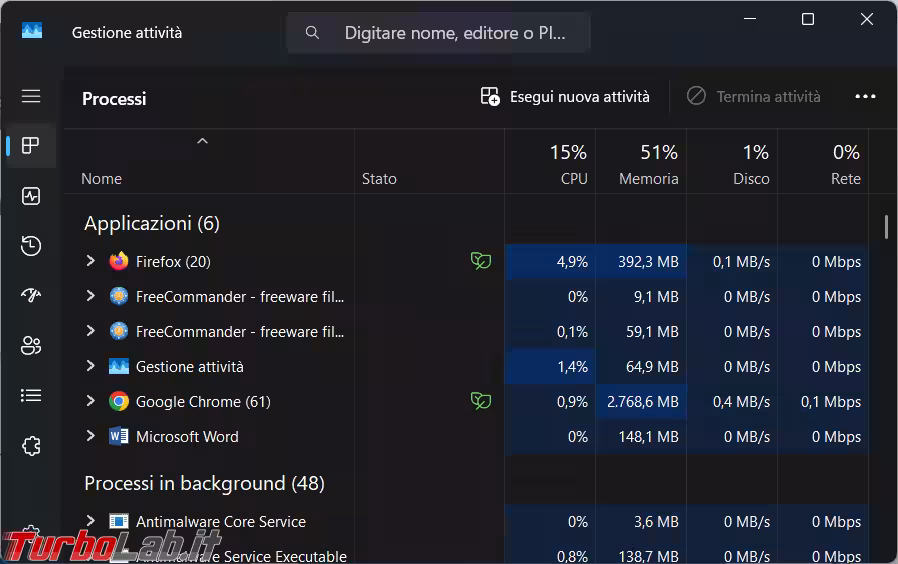The width and height of the screenshot is (898, 564).
Task: Expand the Microsoft Word process entry
Action: click(90, 436)
